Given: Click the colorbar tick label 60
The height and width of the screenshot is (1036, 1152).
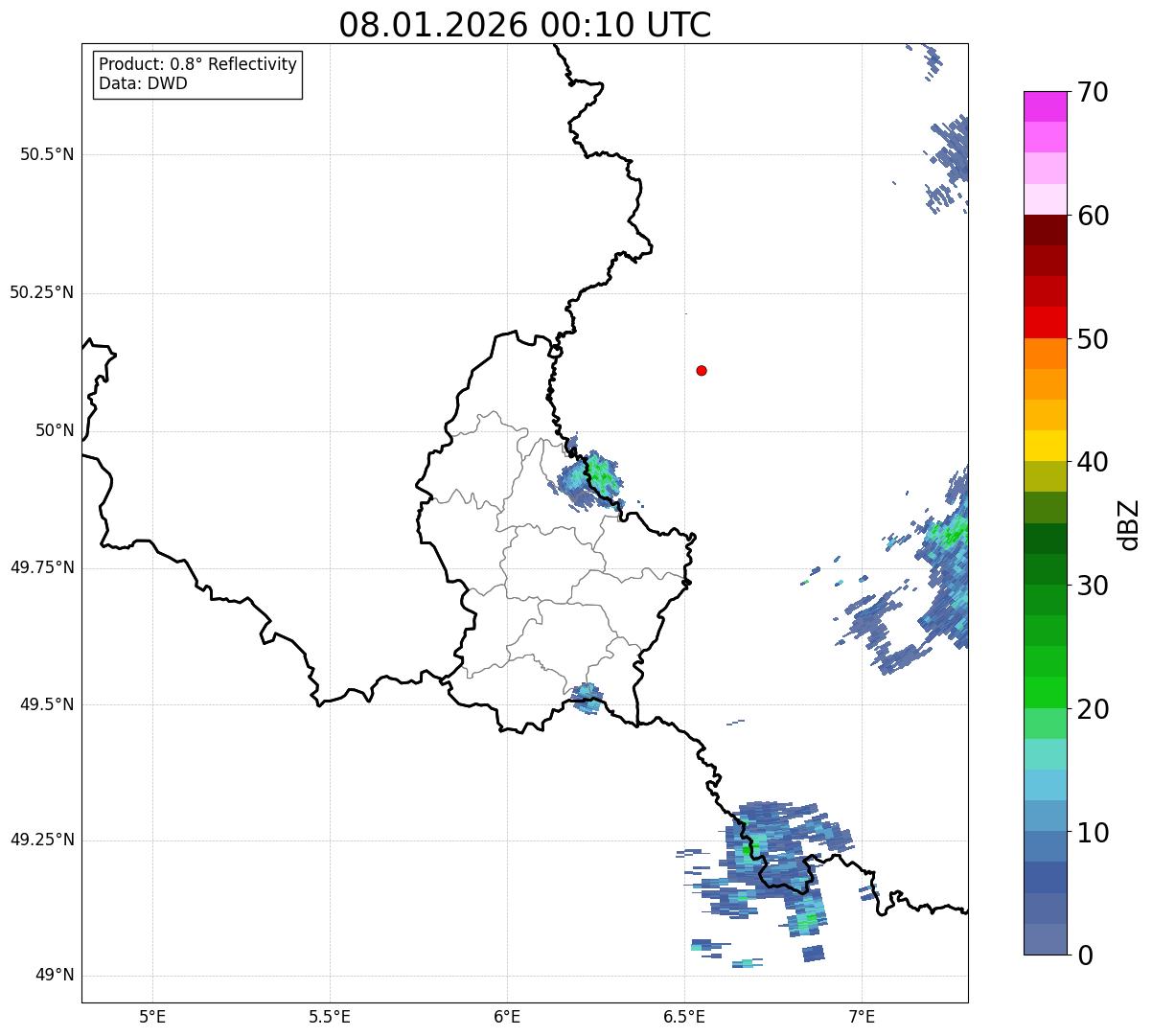Looking at the screenshot, I should click(x=1093, y=216).
